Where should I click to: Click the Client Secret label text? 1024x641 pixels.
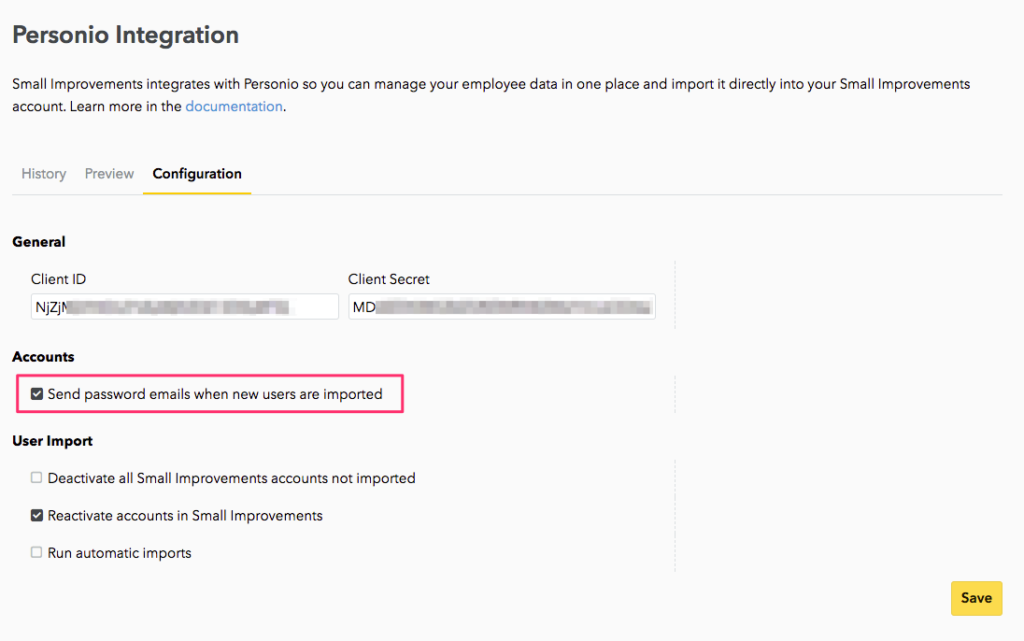pyautogui.click(x=389, y=280)
